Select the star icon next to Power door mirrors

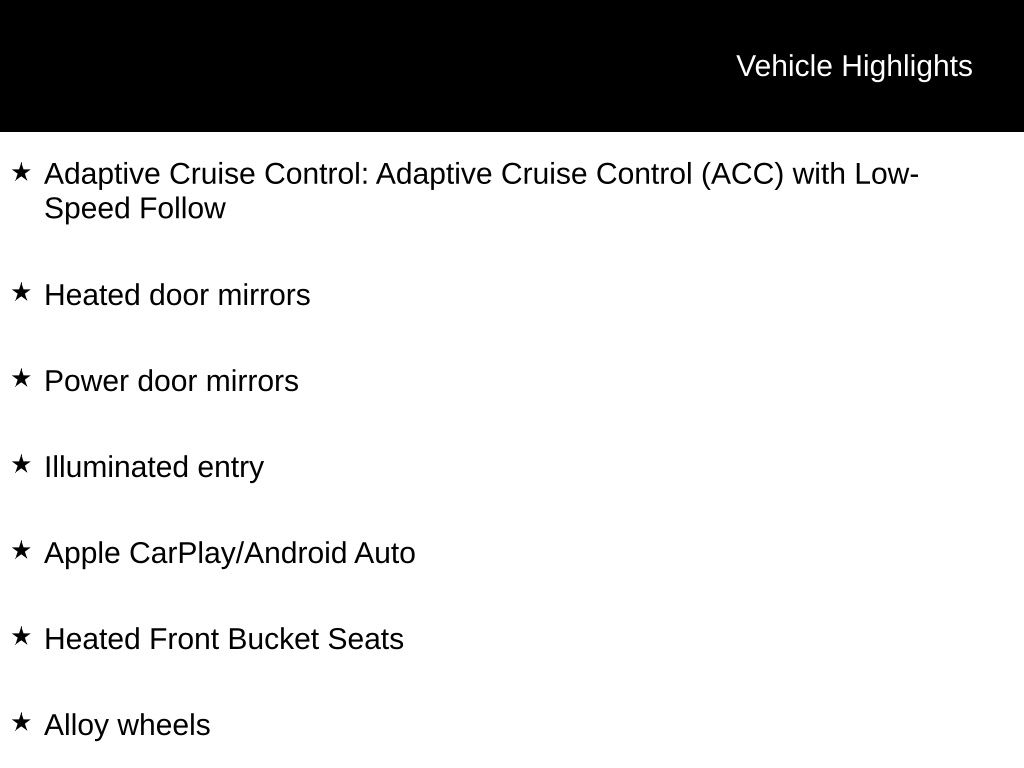(x=21, y=379)
